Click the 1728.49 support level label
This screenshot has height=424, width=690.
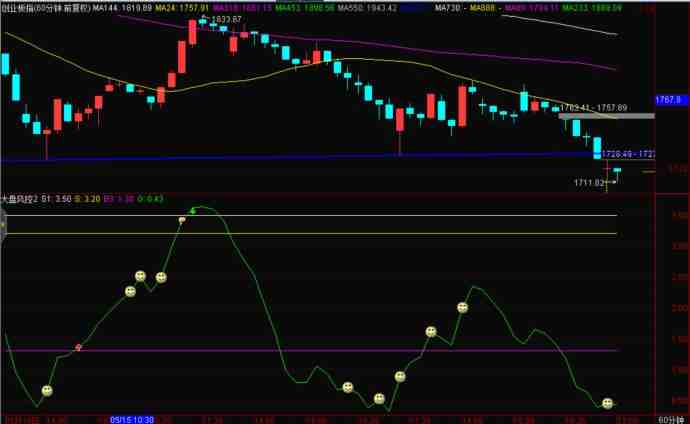pyautogui.click(x=628, y=154)
